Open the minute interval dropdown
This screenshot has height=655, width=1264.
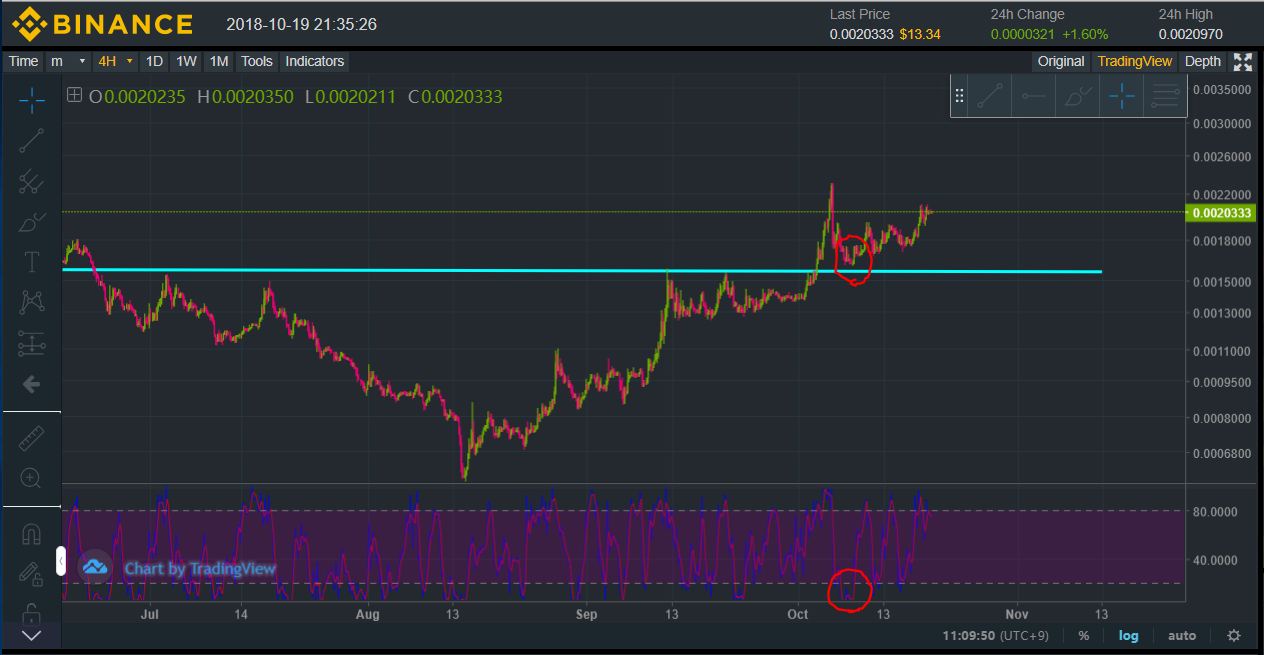(x=68, y=61)
